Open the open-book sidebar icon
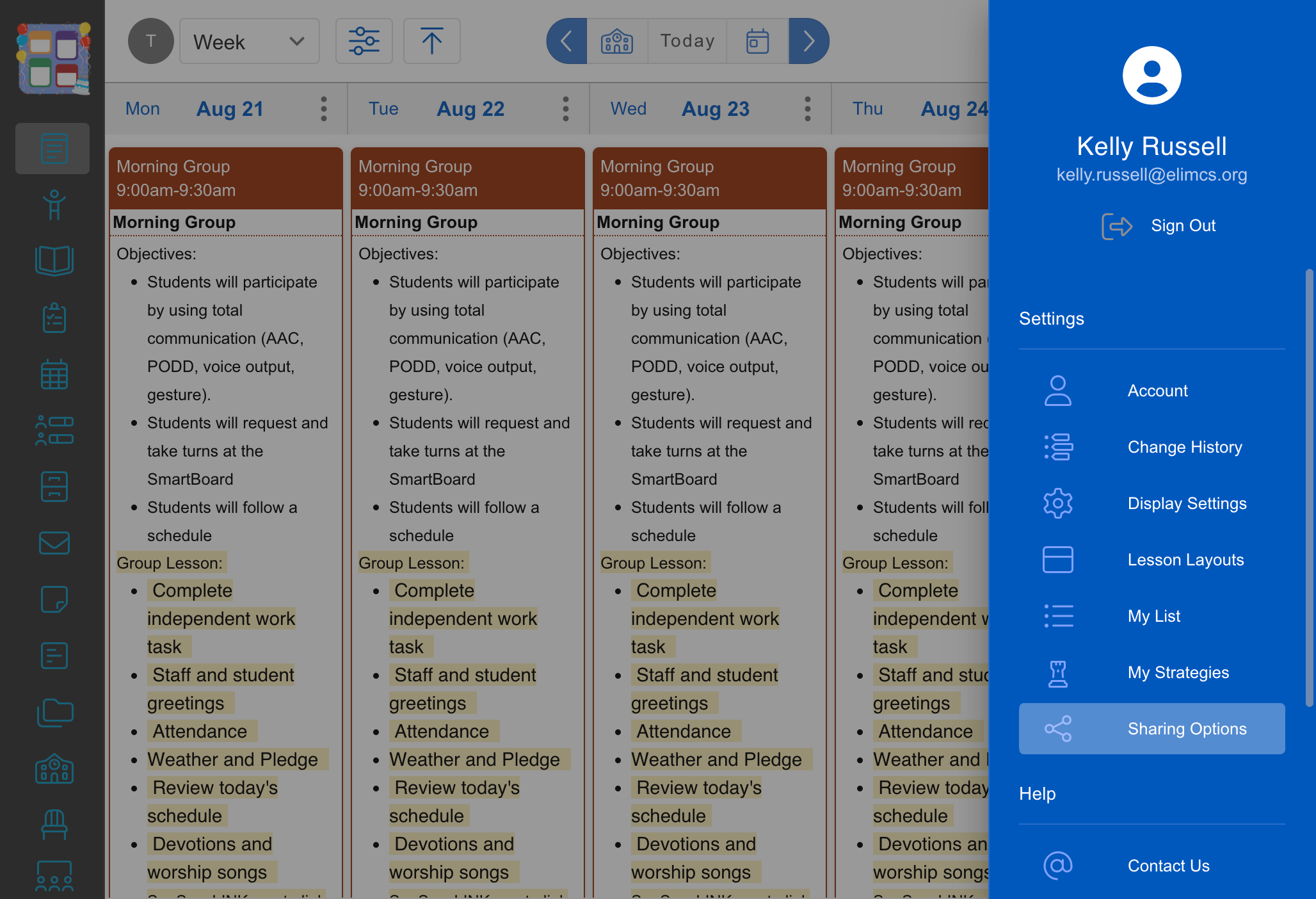Image resolution: width=1316 pixels, height=899 pixels. point(54,261)
